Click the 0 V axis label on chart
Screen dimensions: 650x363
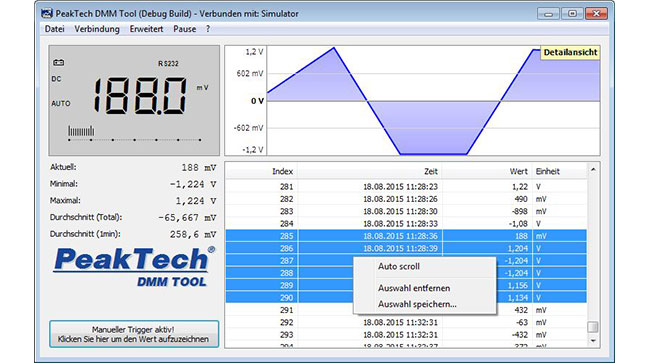pyautogui.click(x=257, y=101)
